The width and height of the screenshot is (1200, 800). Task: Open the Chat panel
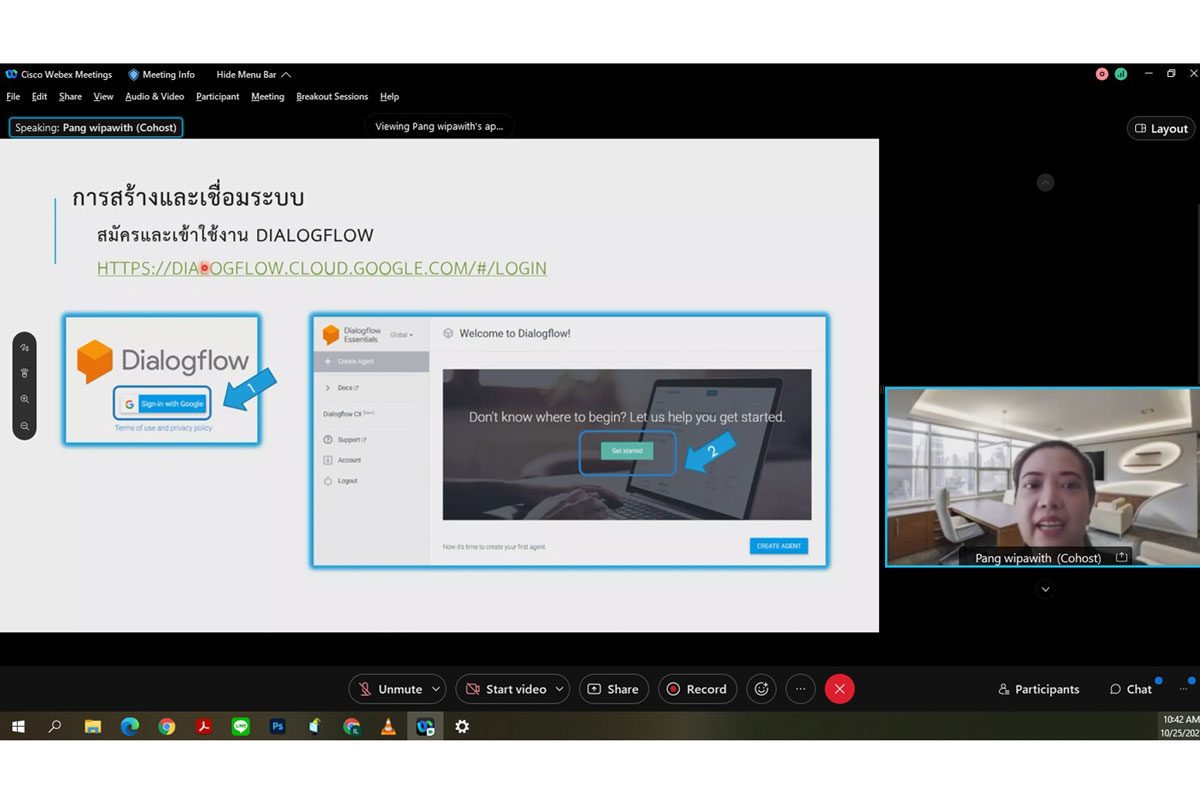(1130, 689)
